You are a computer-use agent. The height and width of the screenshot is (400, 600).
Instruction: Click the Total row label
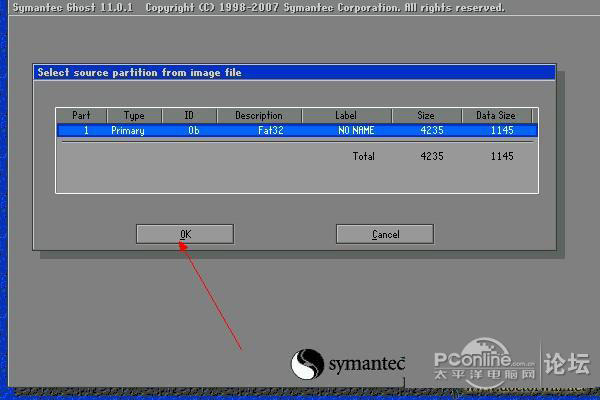363,156
